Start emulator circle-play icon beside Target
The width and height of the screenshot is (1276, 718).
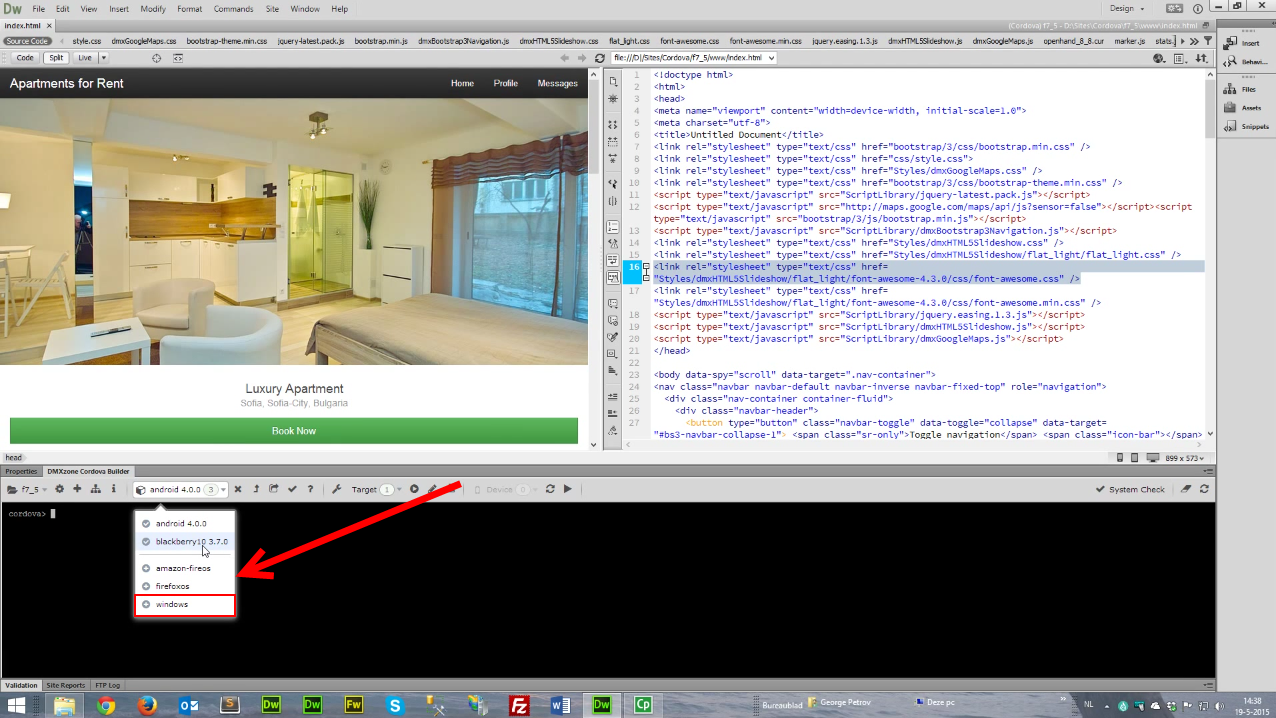[x=414, y=489]
